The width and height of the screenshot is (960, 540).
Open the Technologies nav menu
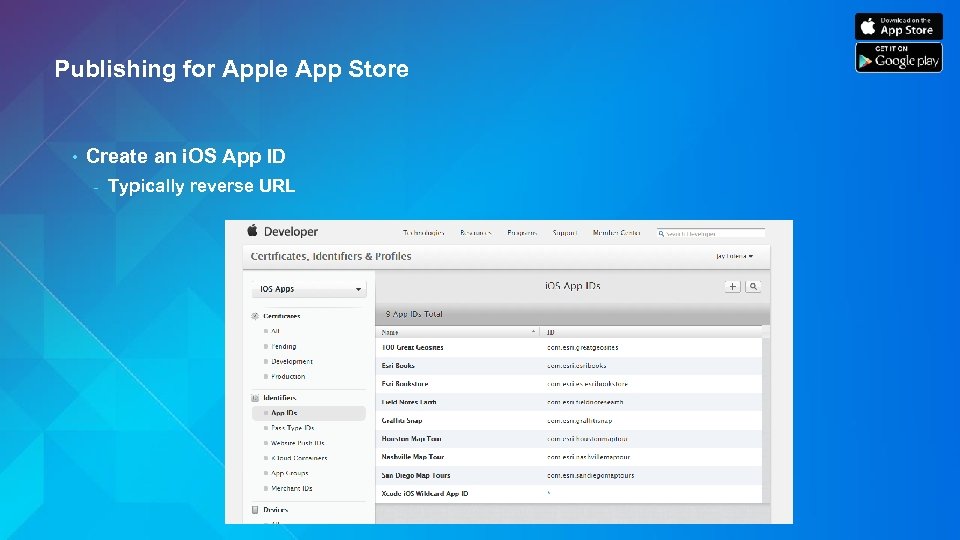(x=423, y=233)
